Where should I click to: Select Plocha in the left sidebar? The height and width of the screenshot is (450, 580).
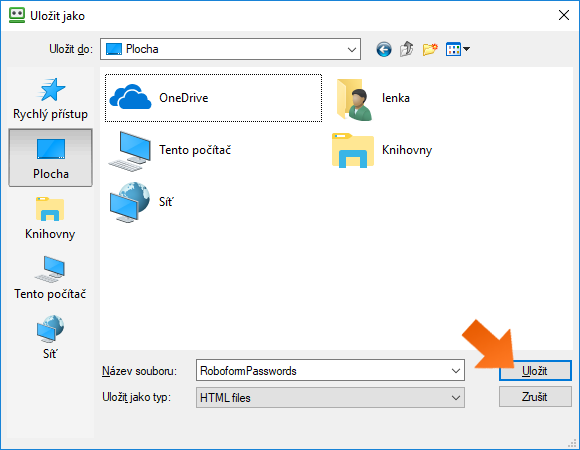(50, 158)
